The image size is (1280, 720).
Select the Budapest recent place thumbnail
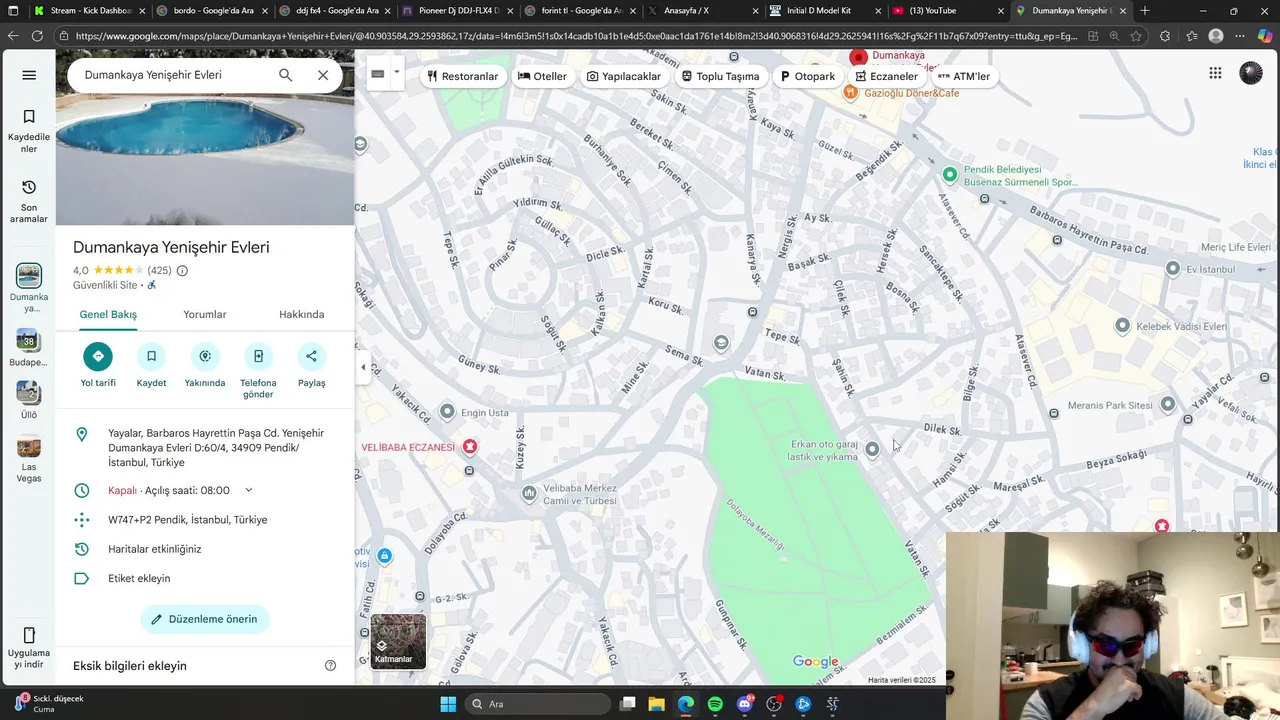pyautogui.click(x=29, y=340)
